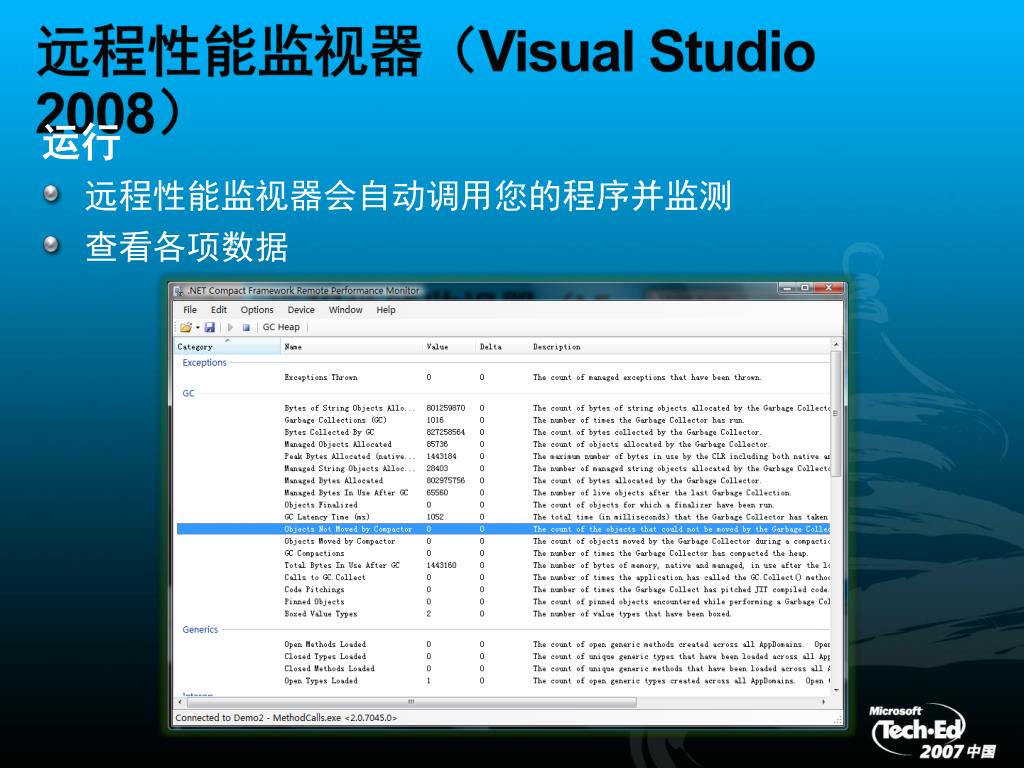Sort by the Delta column header
This screenshot has width=1024, height=768.
coord(502,347)
